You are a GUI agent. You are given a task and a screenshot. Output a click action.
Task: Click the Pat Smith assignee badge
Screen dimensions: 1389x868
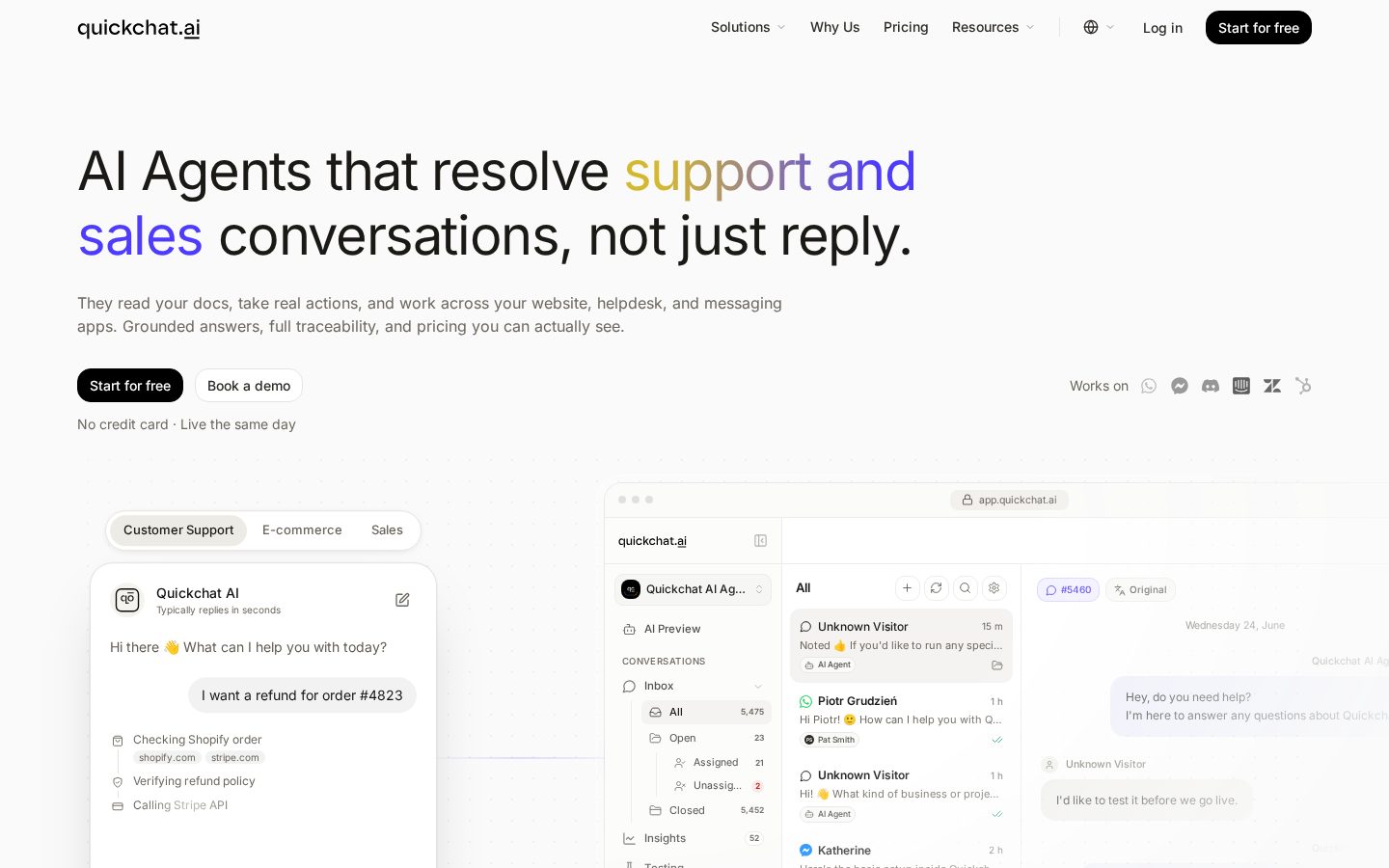click(x=830, y=740)
